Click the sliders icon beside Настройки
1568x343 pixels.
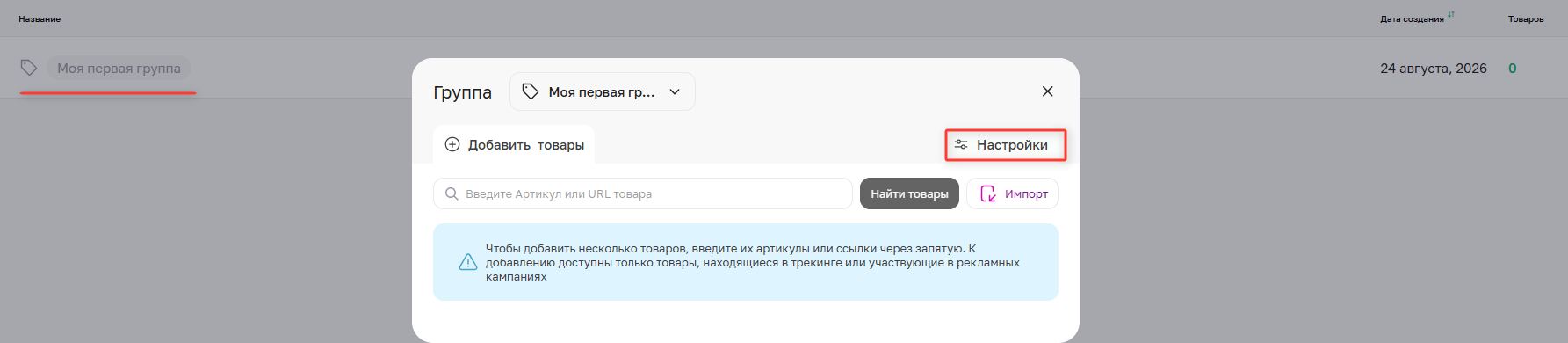tap(961, 144)
